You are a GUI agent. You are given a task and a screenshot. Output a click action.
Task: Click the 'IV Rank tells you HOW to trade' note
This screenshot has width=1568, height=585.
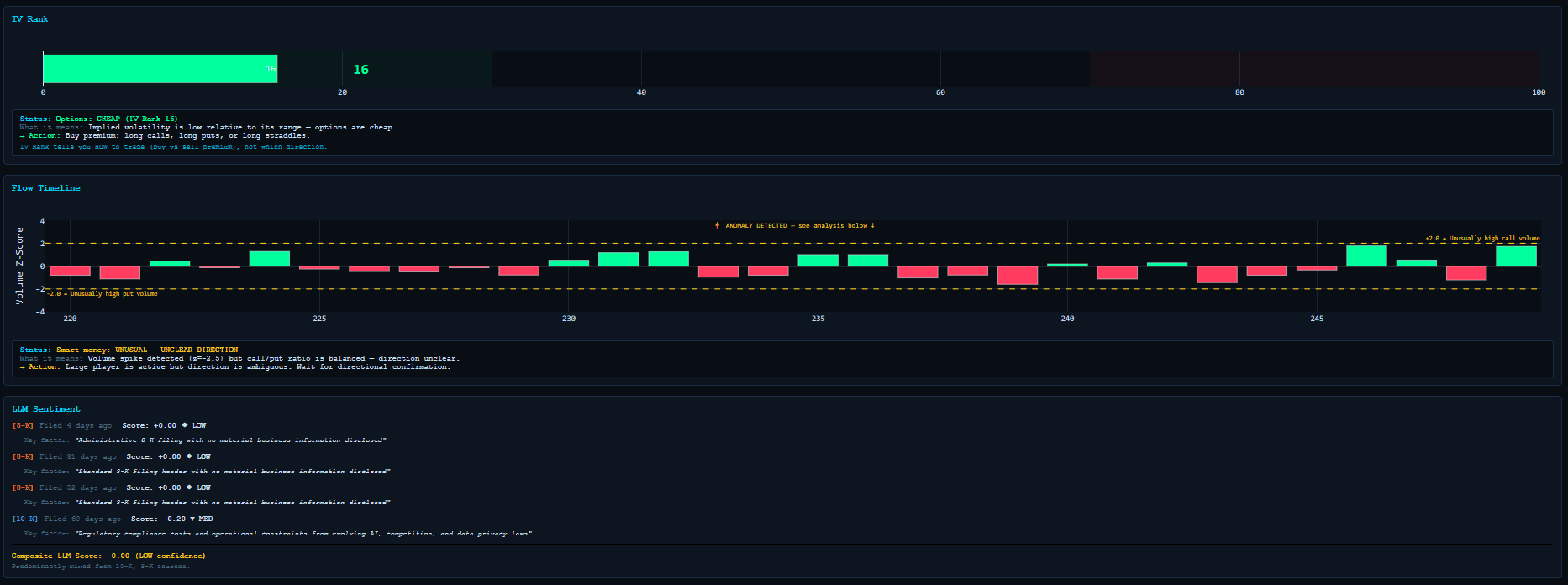tap(173, 146)
